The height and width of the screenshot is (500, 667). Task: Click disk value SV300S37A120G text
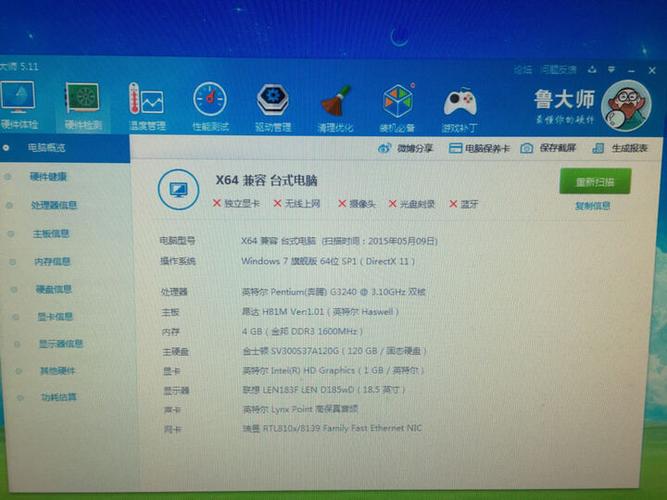(334, 351)
